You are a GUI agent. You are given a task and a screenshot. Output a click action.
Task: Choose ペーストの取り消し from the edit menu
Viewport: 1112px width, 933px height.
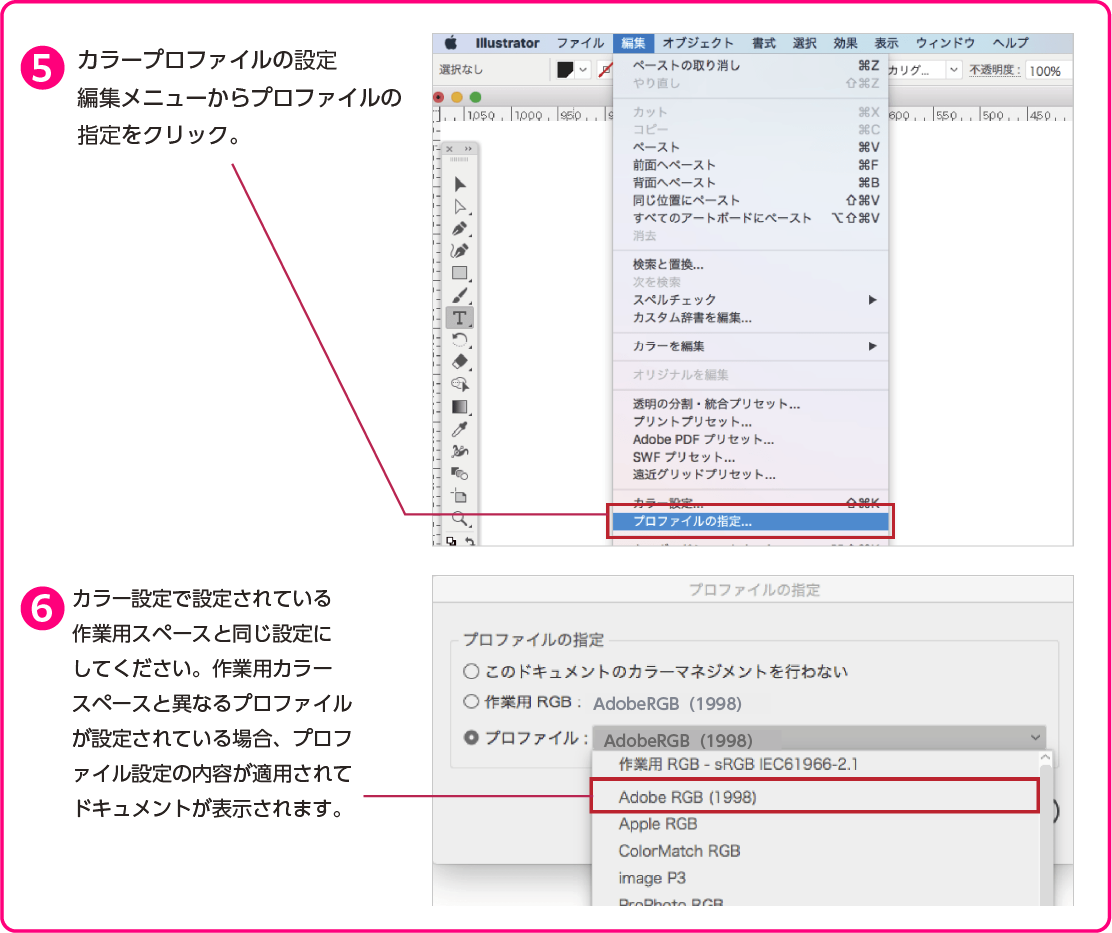750,66
